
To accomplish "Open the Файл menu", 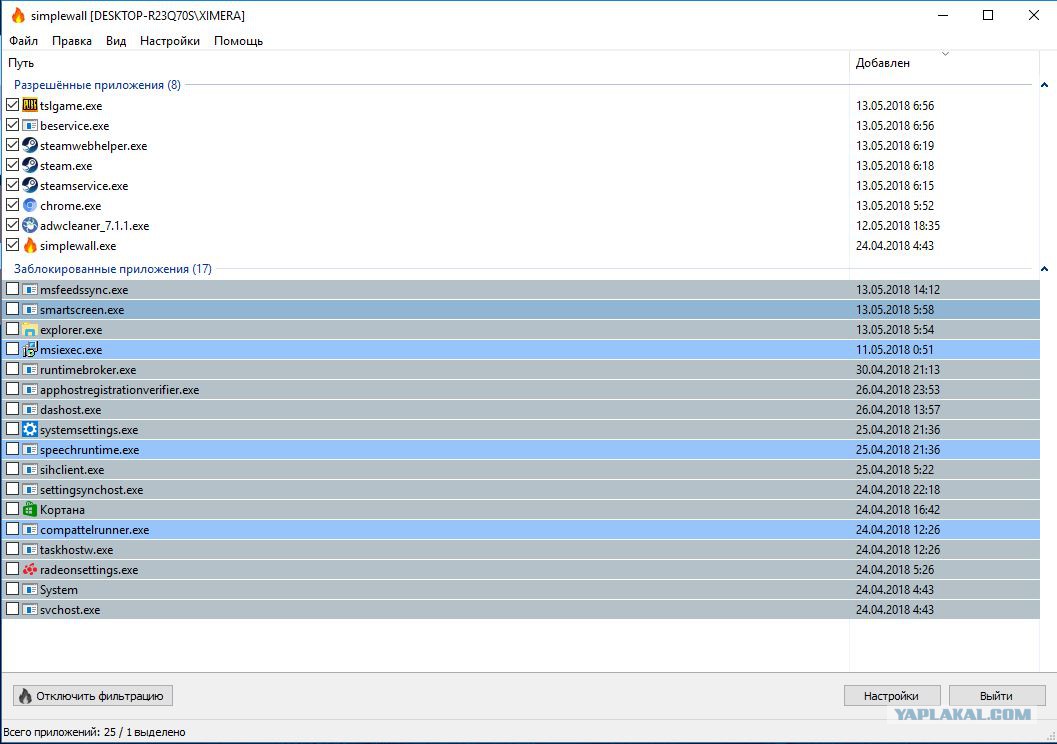I will 24,40.
